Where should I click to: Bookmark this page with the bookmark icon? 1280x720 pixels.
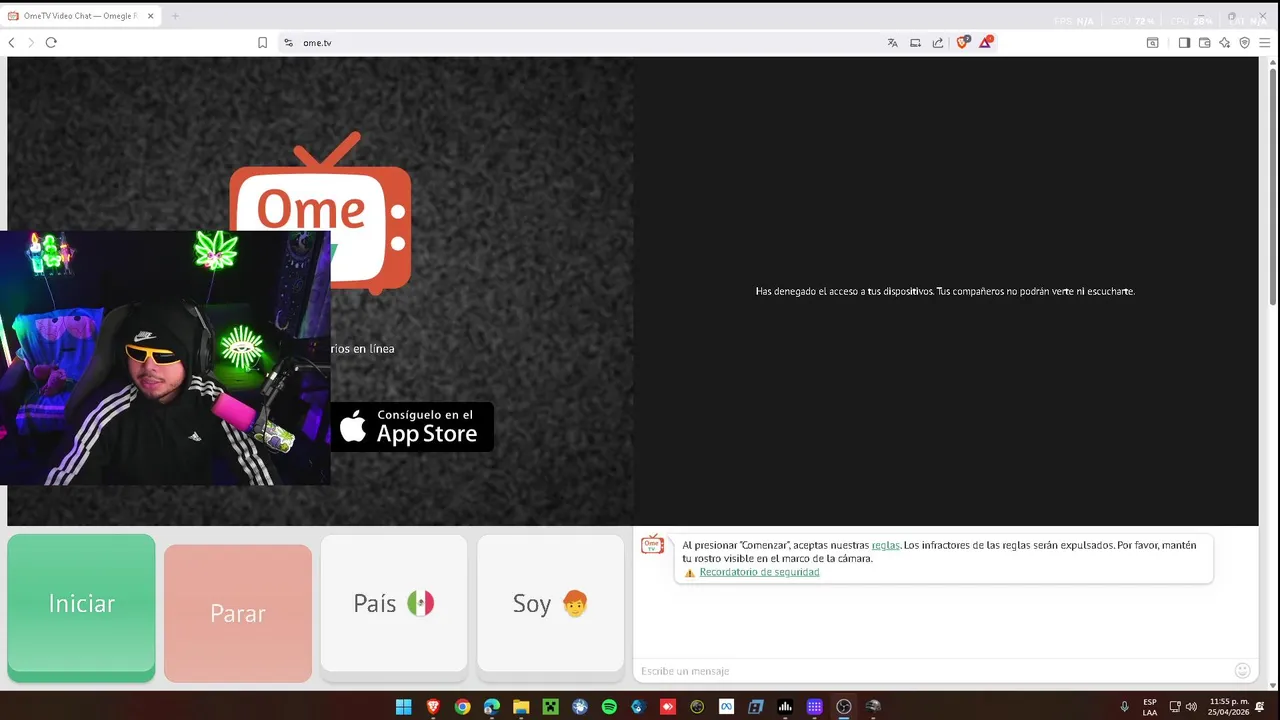tap(262, 43)
